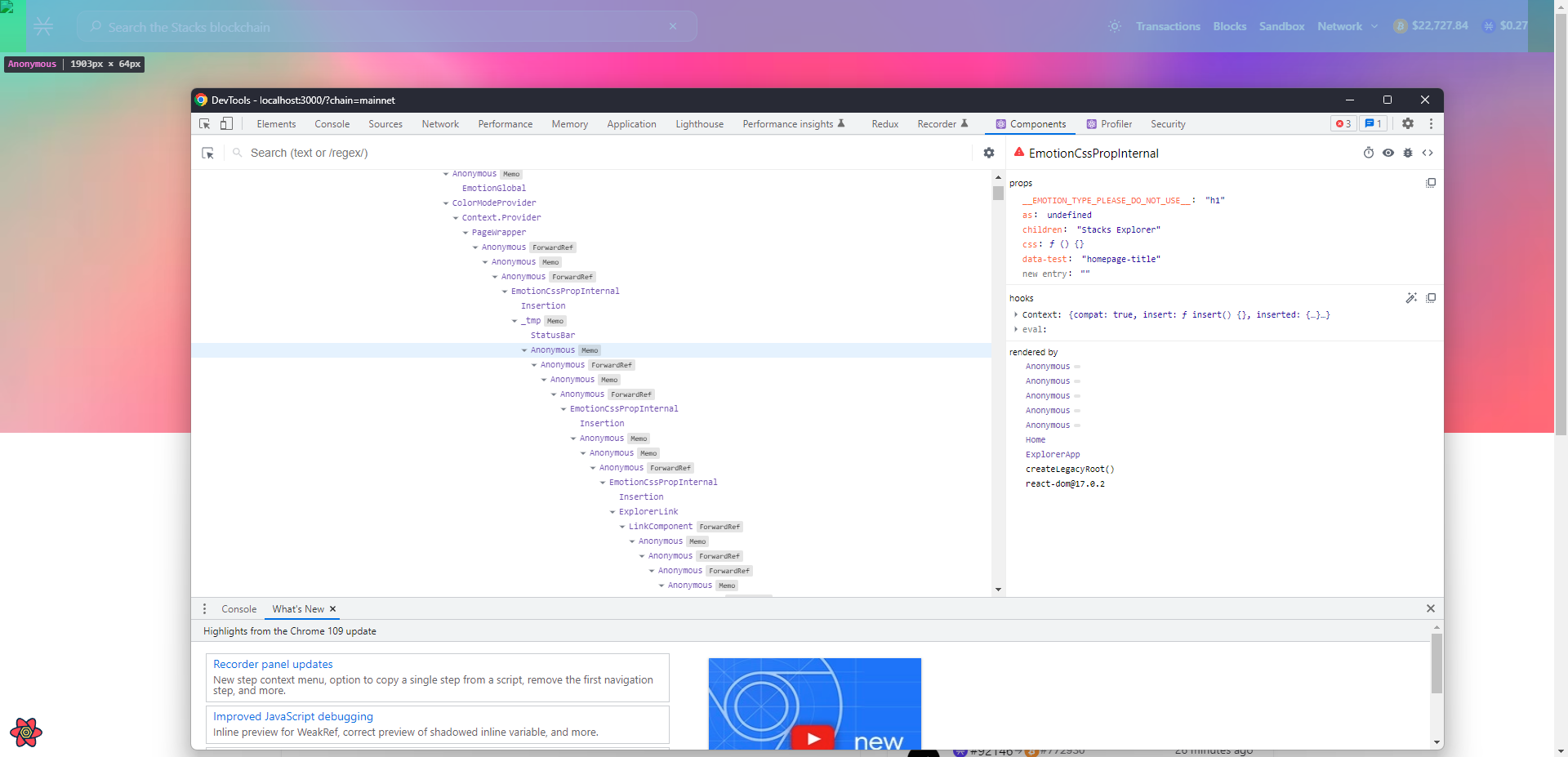Select a component element using the Components picker
1568x757 pixels.
pyautogui.click(x=208, y=153)
